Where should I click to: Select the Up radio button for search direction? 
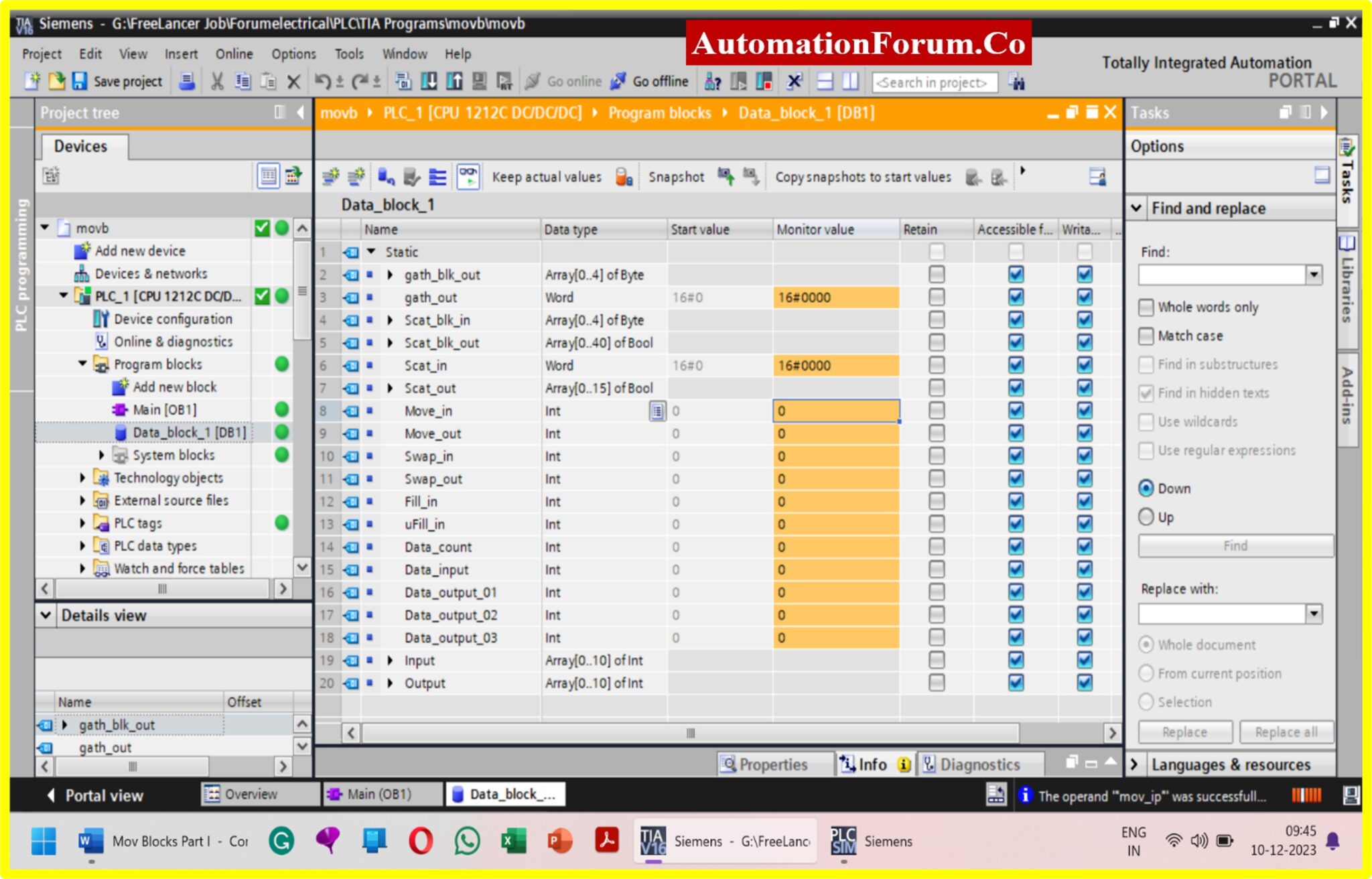pos(1147,517)
